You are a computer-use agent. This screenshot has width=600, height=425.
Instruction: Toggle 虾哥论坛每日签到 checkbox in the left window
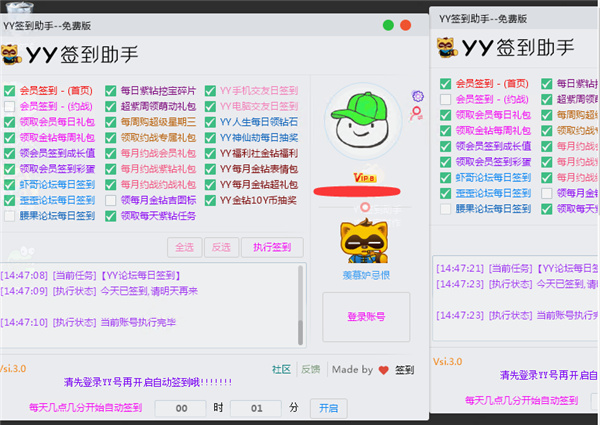(10, 185)
